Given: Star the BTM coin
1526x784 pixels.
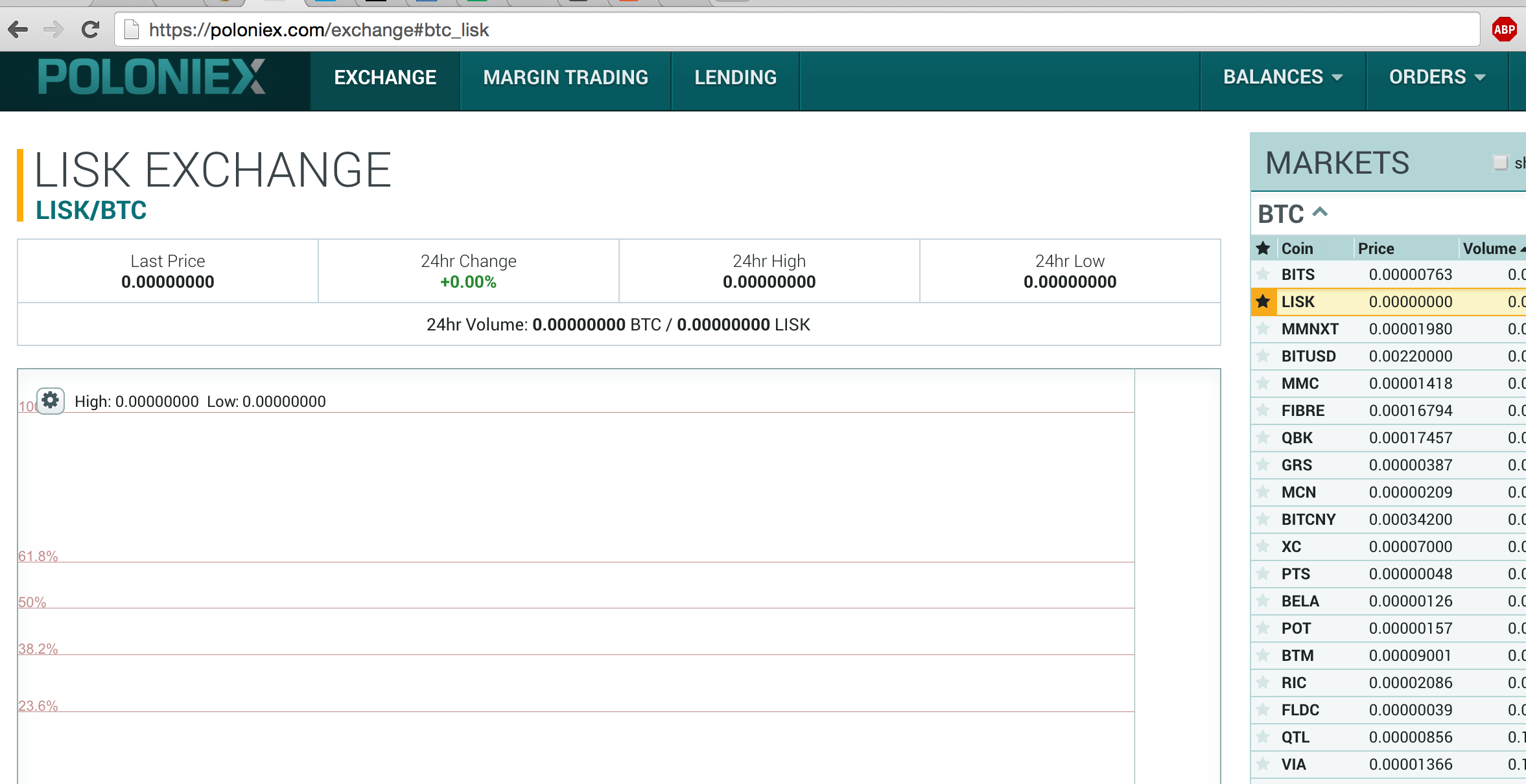Looking at the screenshot, I should pyautogui.click(x=1263, y=655).
